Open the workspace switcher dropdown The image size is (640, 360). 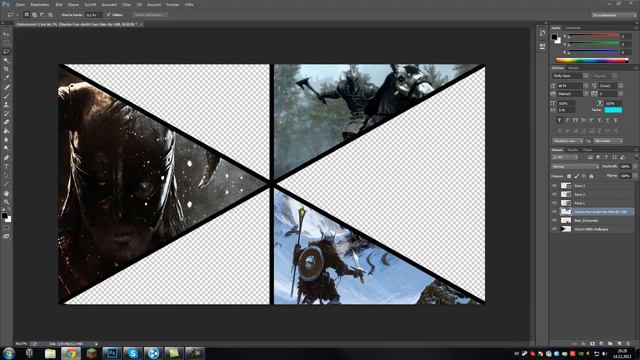[613, 15]
